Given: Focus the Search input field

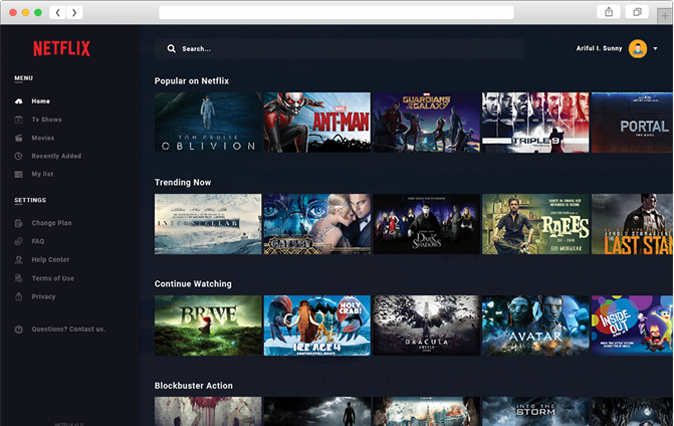Looking at the screenshot, I should (339, 49).
